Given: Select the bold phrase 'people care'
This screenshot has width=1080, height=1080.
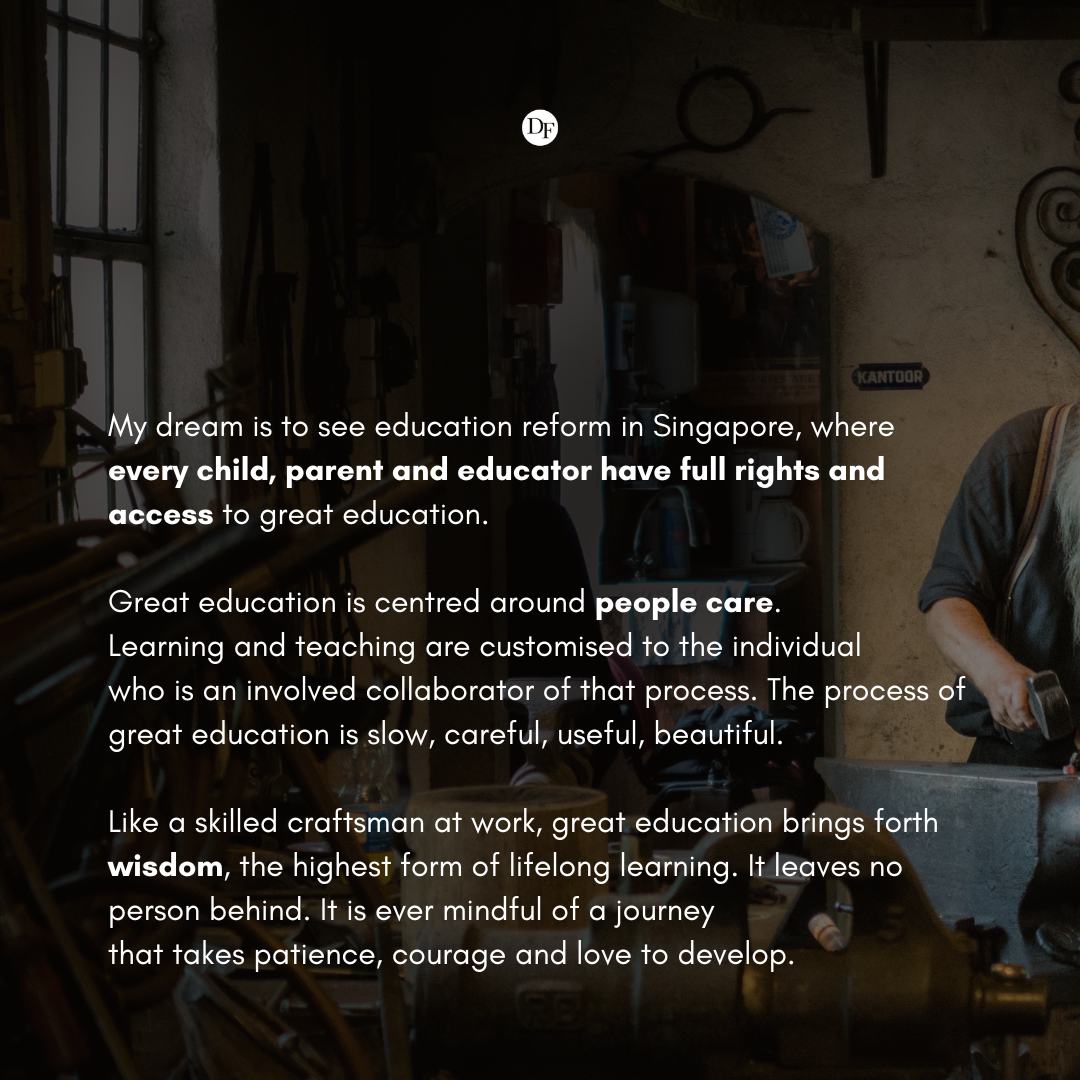Looking at the screenshot, I should [684, 603].
